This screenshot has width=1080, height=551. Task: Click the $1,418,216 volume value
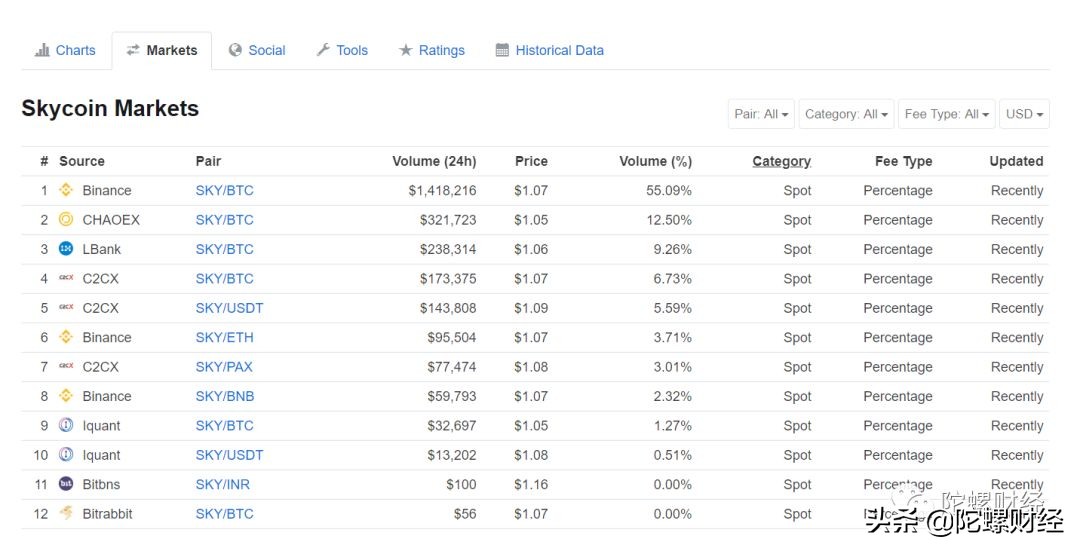[x=442, y=190]
